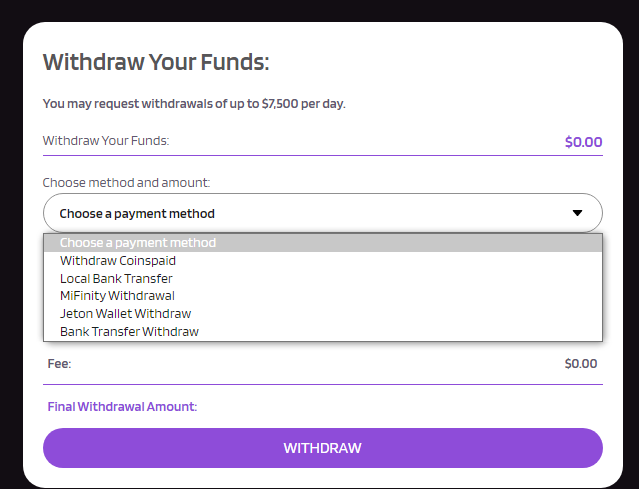Click the dropdown arrow of payment method selector
Image resolution: width=639 pixels, height=489 pixels.
(x=577, y=213)
